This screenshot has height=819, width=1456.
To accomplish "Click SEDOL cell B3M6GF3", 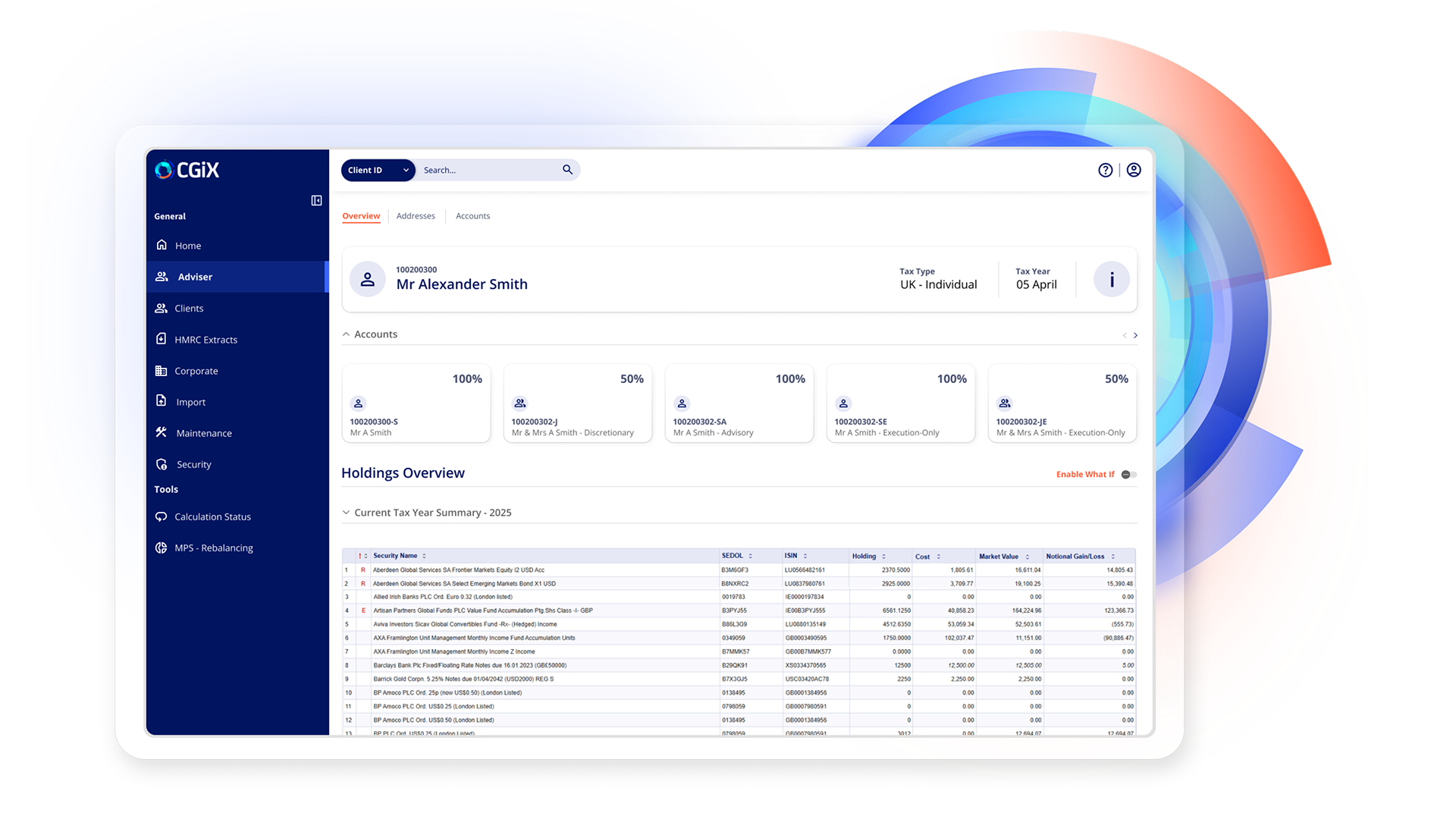I will coord(735,570).
